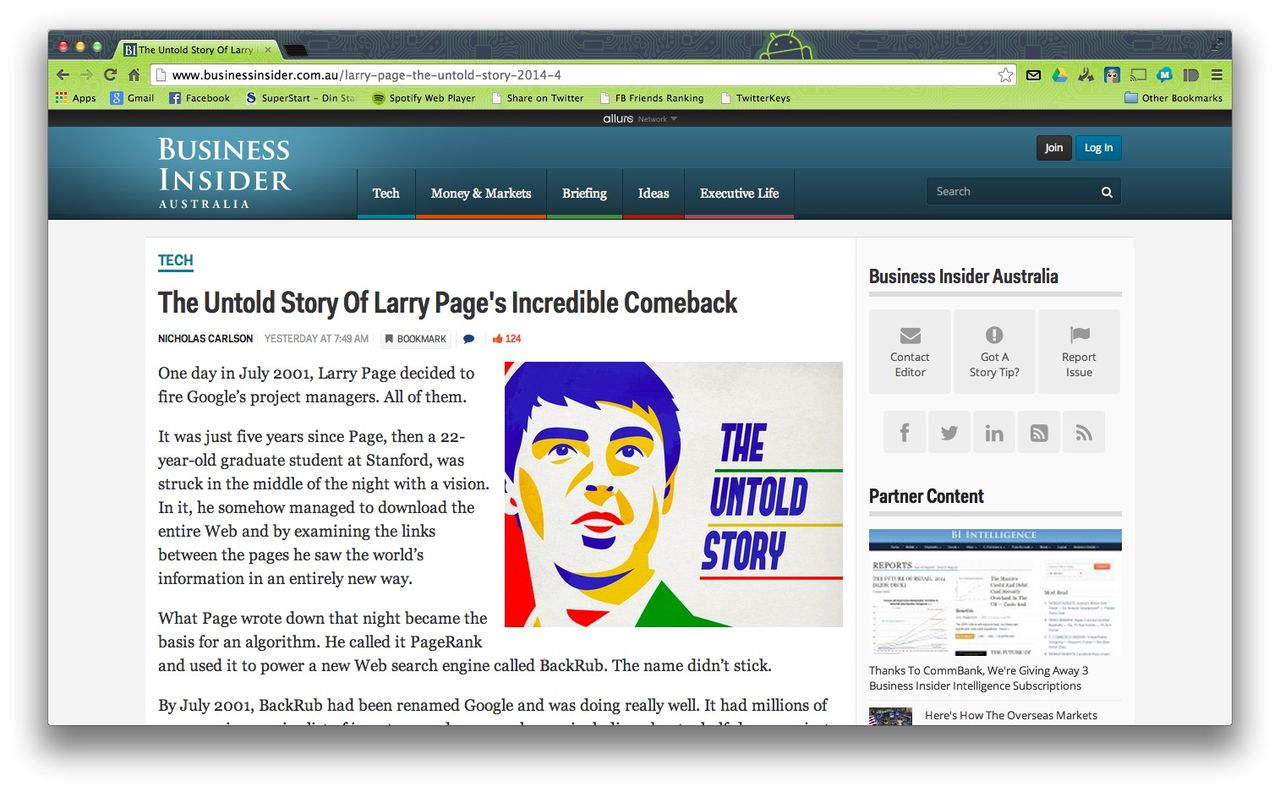Click the Log In button
Viewport: 1280px width, 792px height.
(x=1098, y=148)
